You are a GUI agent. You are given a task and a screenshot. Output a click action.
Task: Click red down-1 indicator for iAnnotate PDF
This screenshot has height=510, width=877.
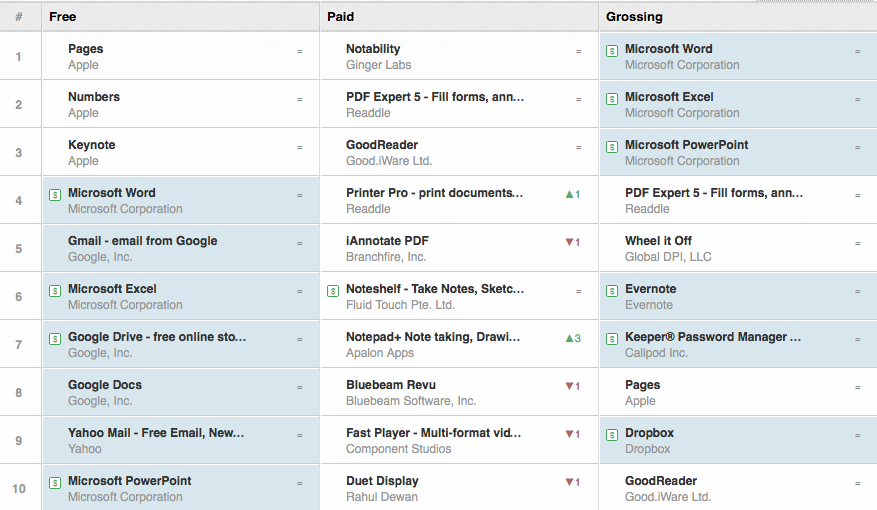pyautogui.click(x=573, y=243)
